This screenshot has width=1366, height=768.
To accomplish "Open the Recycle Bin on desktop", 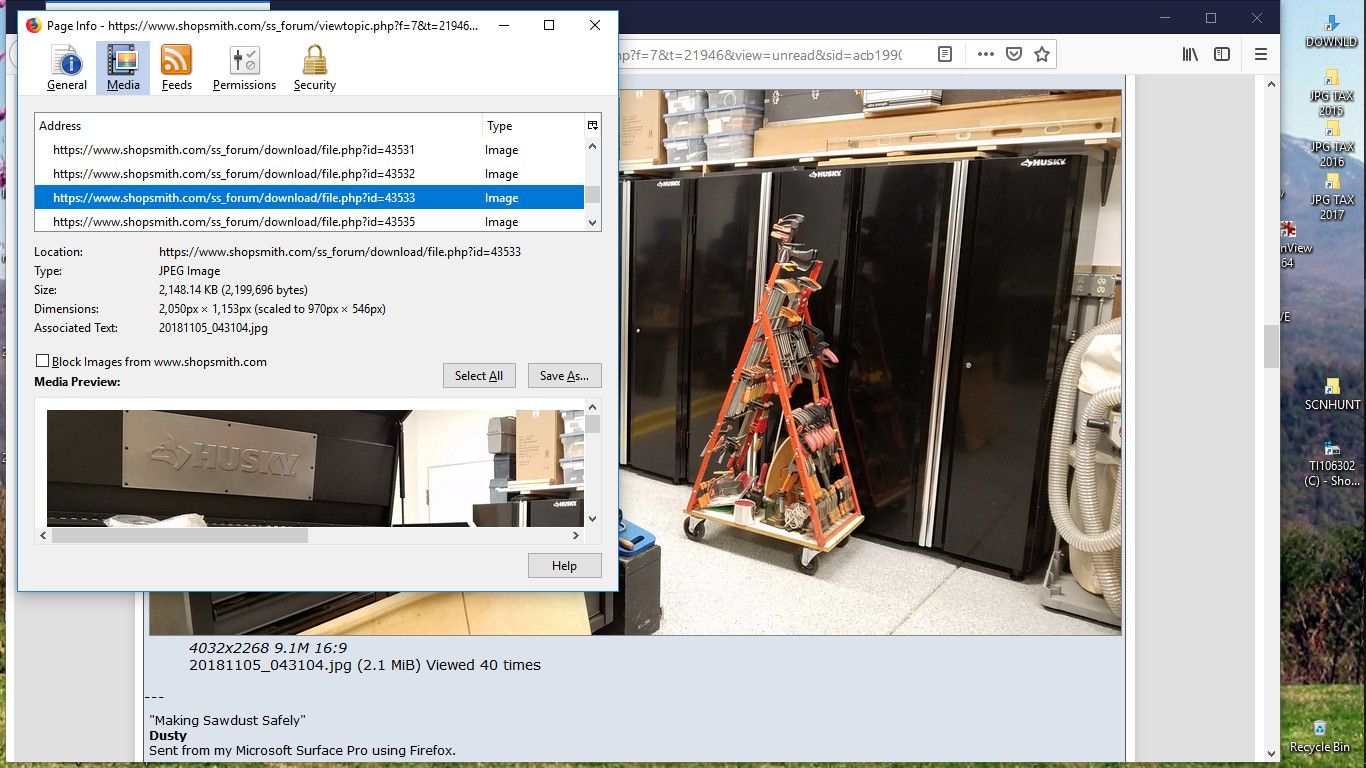I will [x=1320, y=736].
